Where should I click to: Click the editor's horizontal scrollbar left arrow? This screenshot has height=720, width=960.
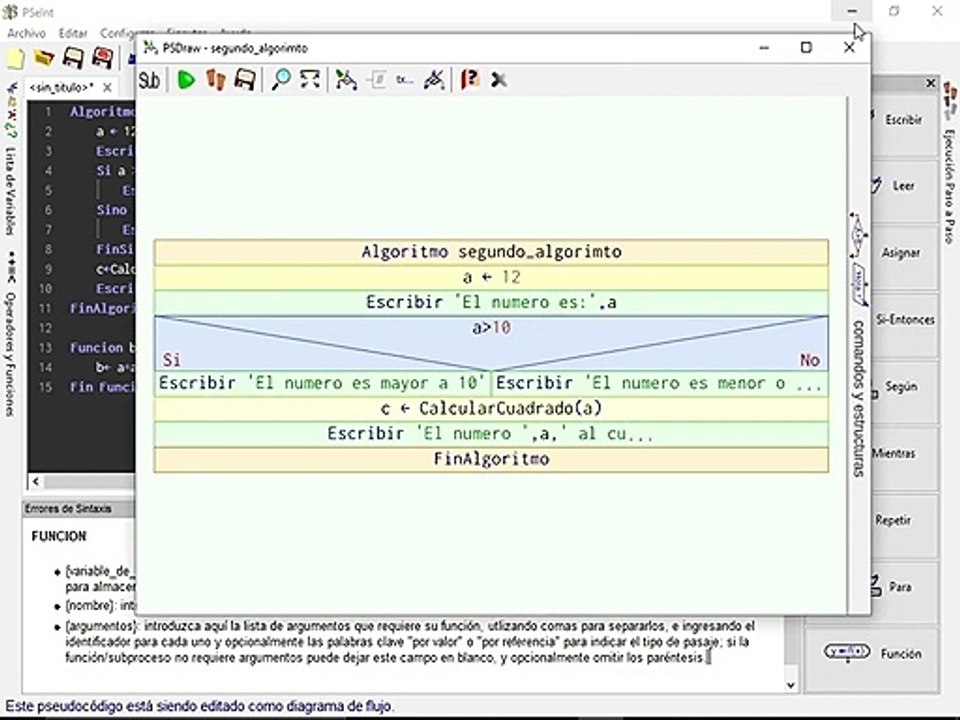(36, 482)
